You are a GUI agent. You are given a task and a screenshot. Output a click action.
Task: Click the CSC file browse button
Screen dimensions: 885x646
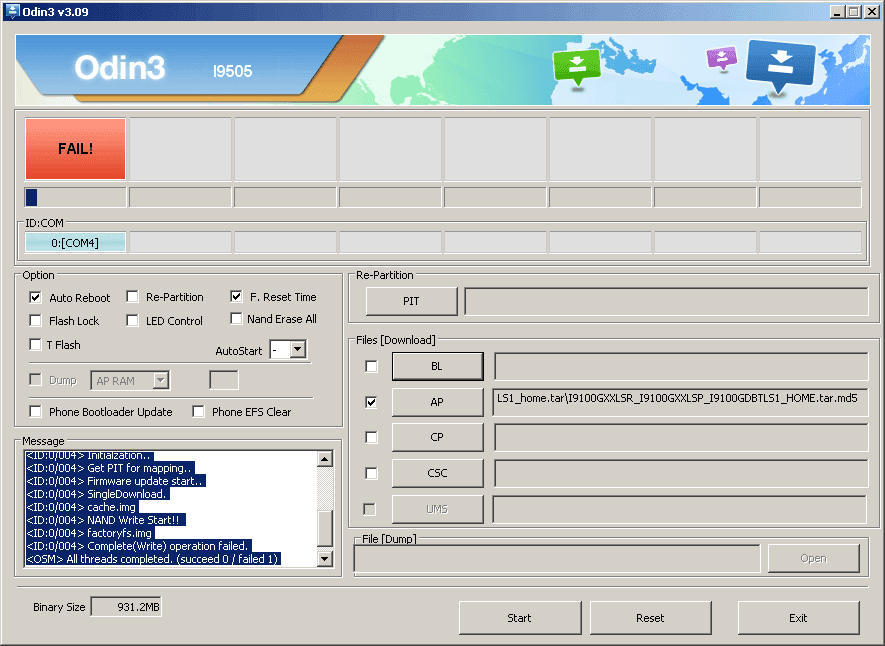pos(437,473)
